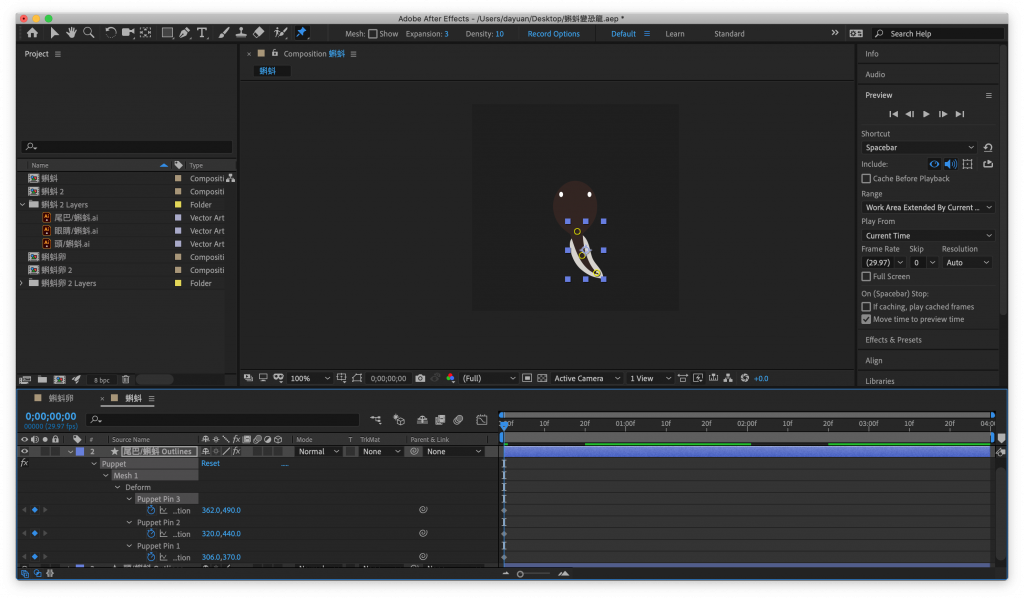Pick the Hand tool
This screenshot has width=1024, height=599.
click(x=72, y=33)
